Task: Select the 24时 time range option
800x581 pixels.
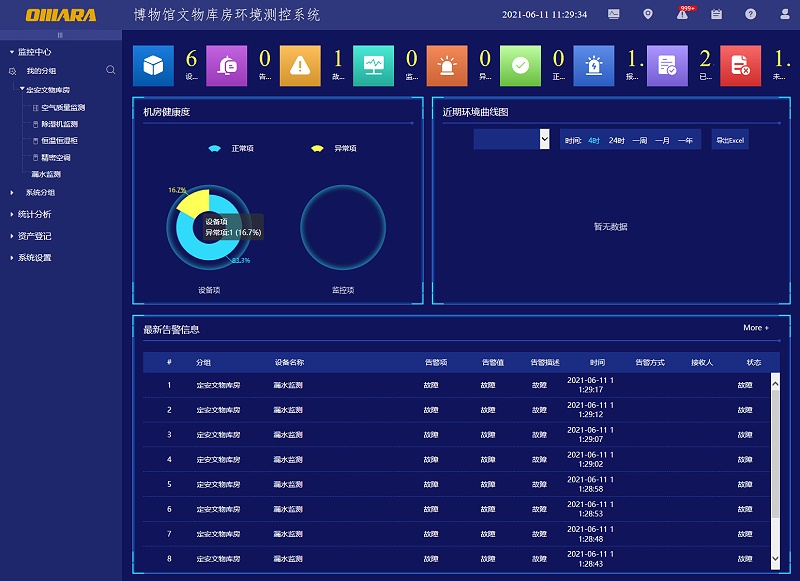Action: point(616,140)
